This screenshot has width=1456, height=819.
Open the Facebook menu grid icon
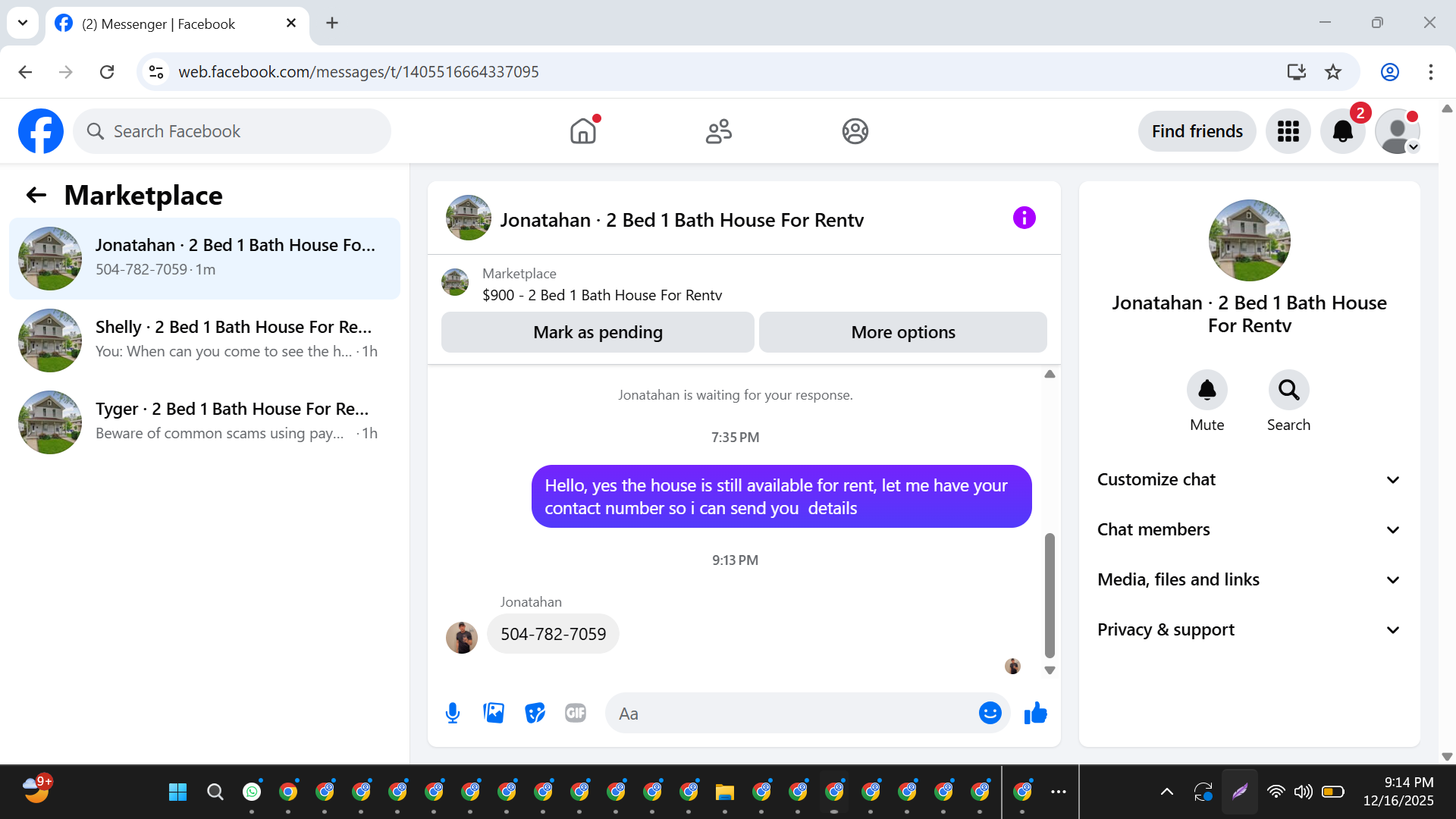[1288, 131]
